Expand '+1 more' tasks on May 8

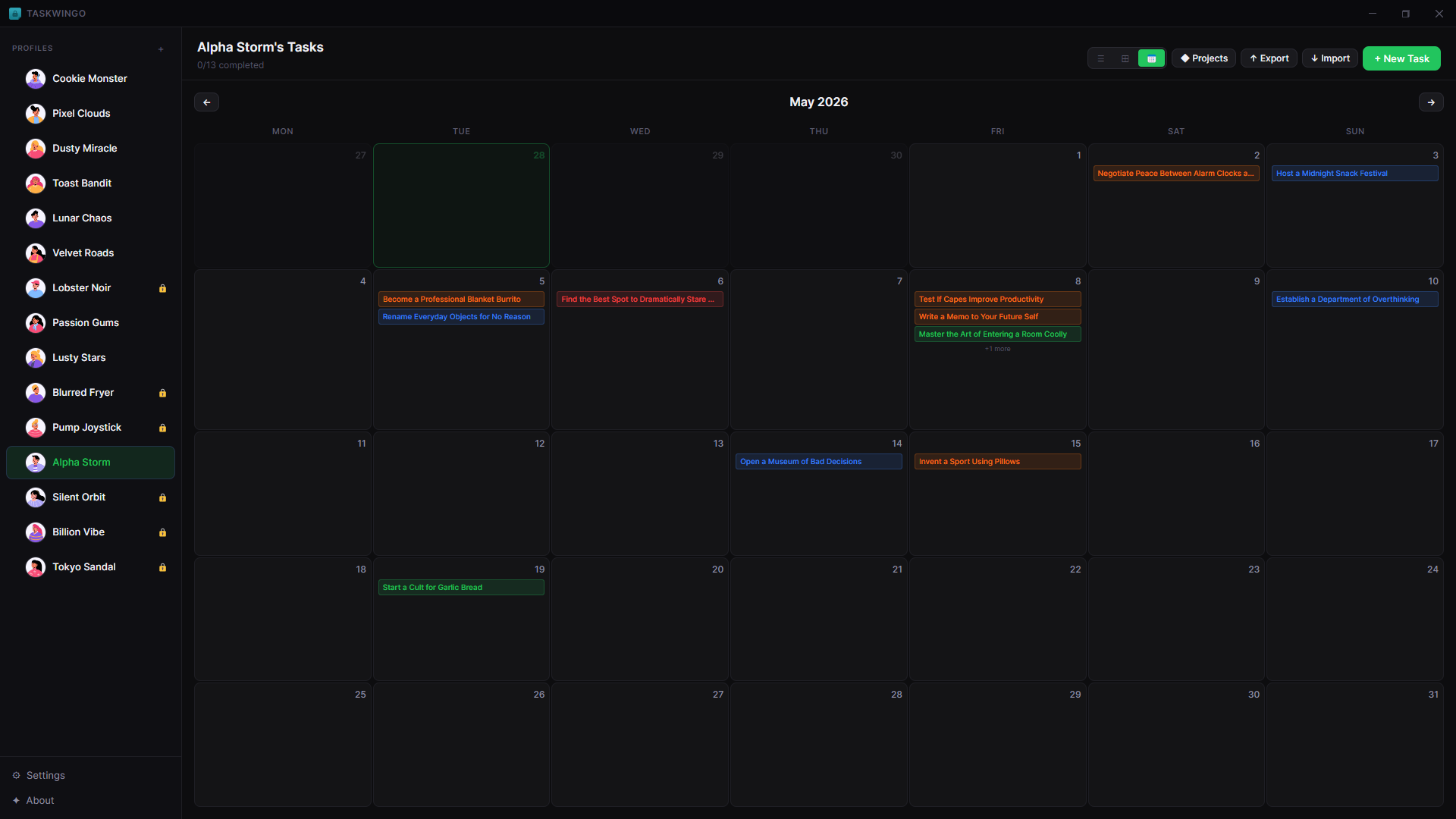(997, 349)
